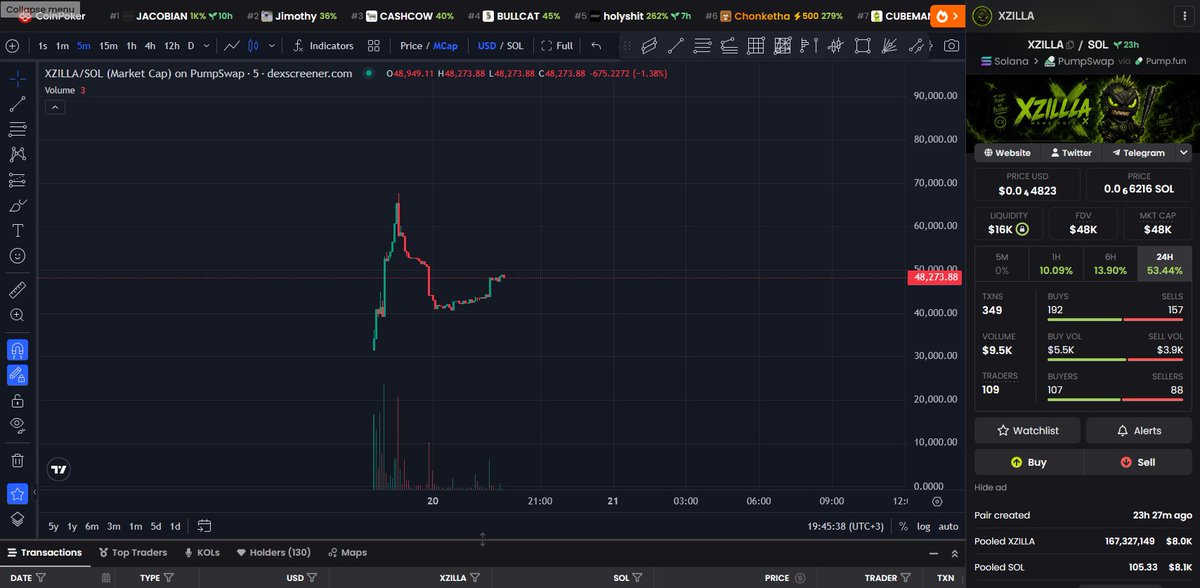Expand the timeframe dropdown arrow
This screenshot has width=1200, height=588.
205,46
